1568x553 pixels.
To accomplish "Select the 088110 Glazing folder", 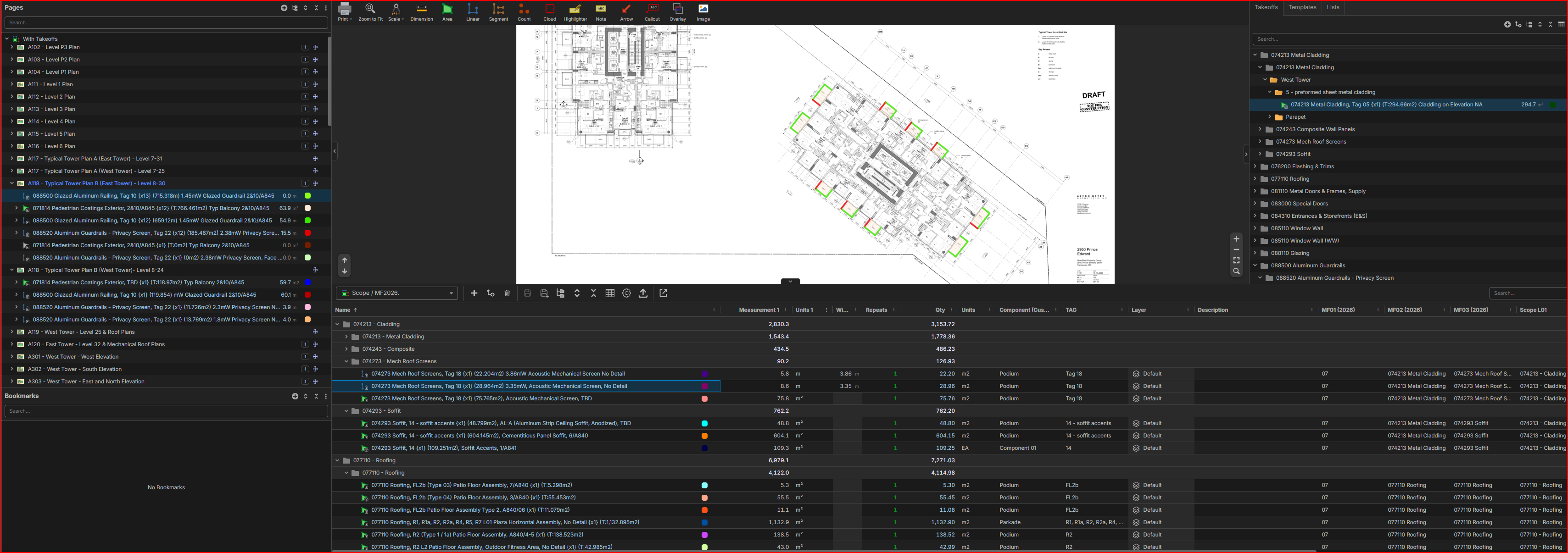I will pos(1290,253).
